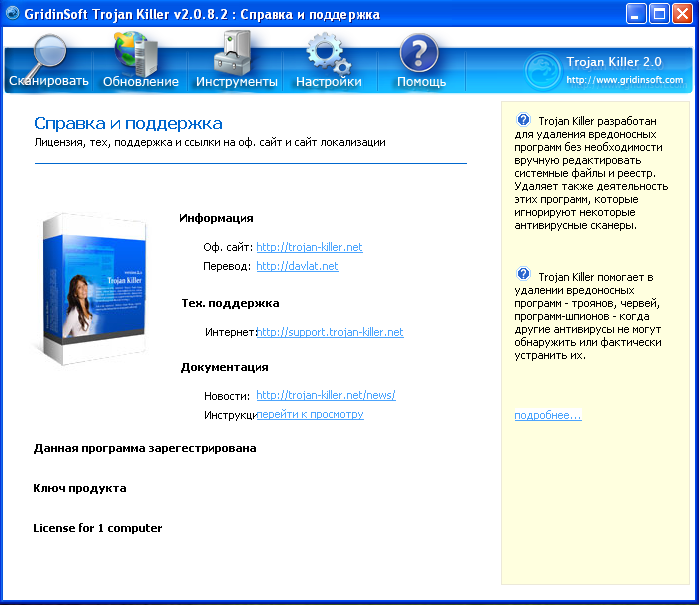Select the Помощь label in the toolbar
Screen dimensions: 699x605
[x=421, y=82]
